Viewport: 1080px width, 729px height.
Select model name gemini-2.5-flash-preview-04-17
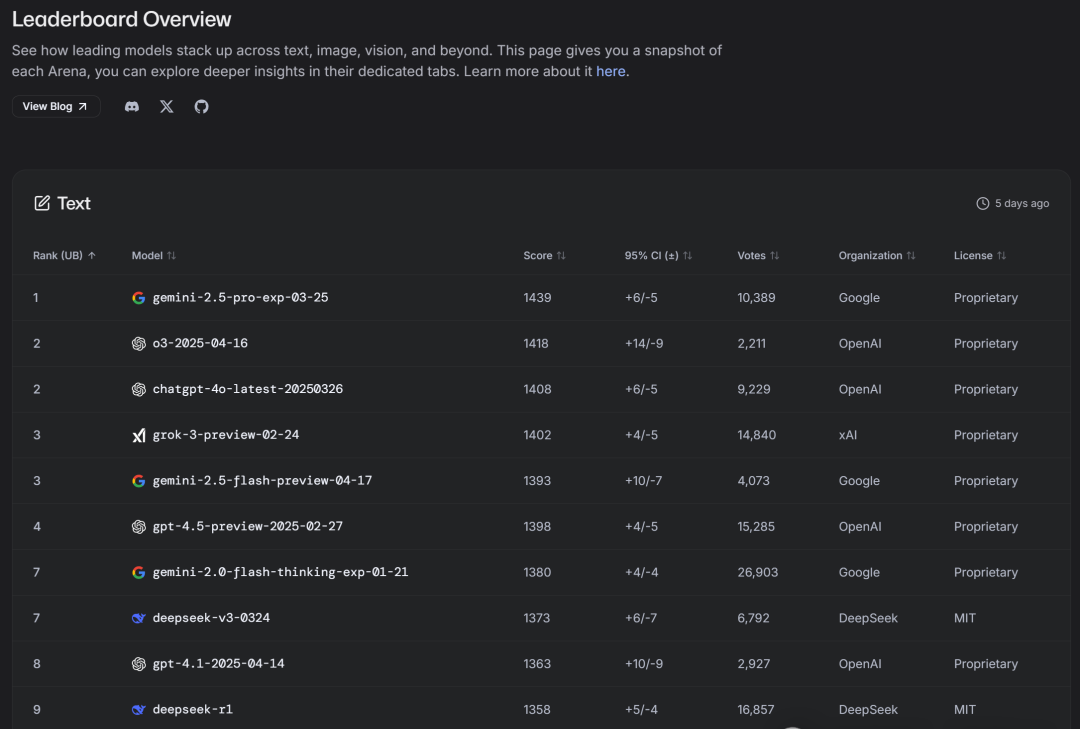pos(262,480)
